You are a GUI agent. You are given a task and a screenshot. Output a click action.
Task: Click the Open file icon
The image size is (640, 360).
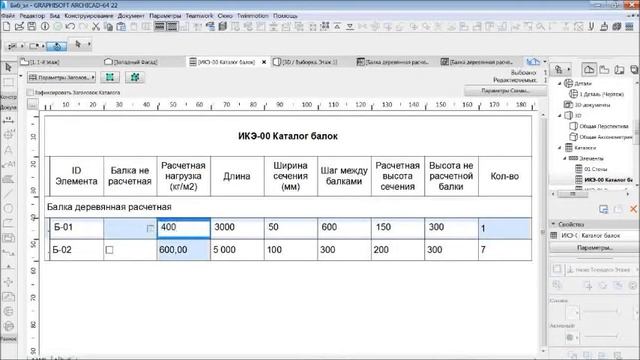coord(19,27)
